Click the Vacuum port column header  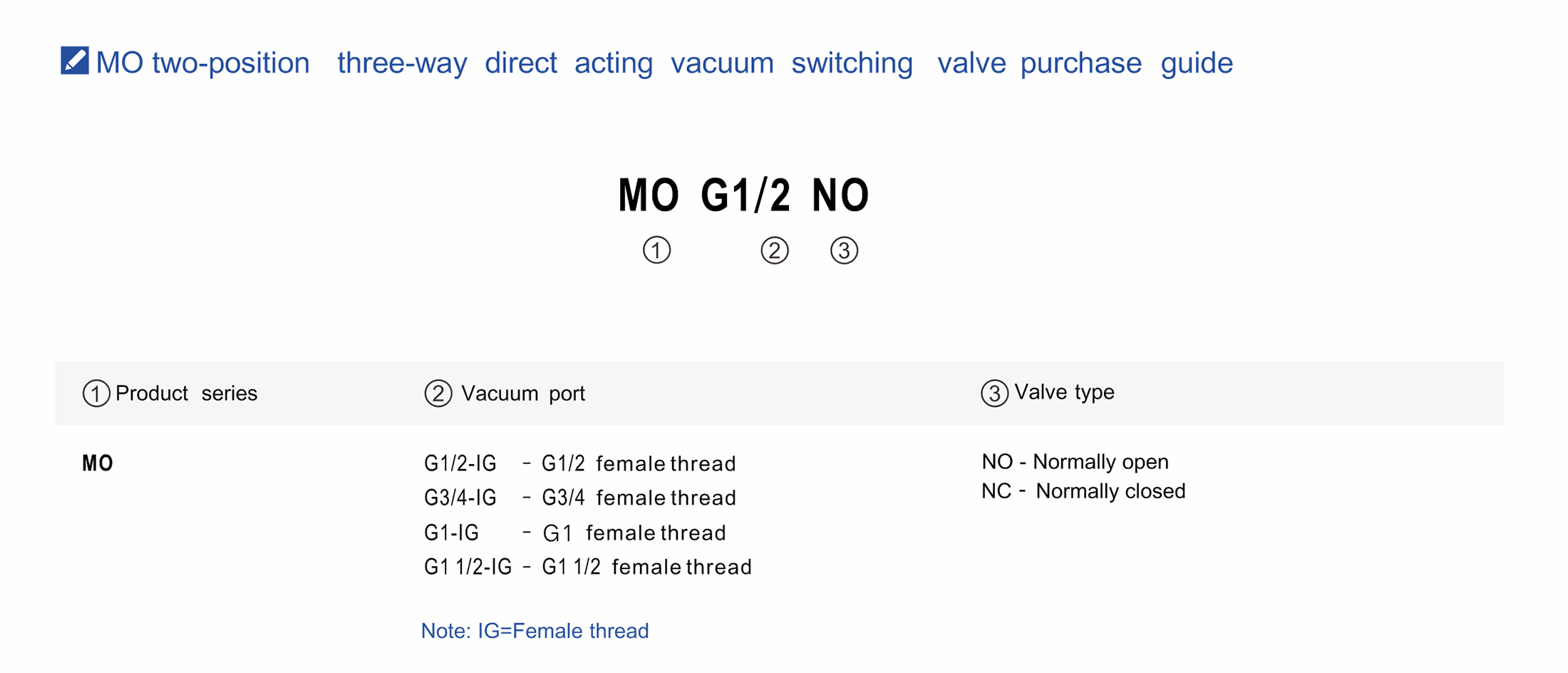[522, 394]
